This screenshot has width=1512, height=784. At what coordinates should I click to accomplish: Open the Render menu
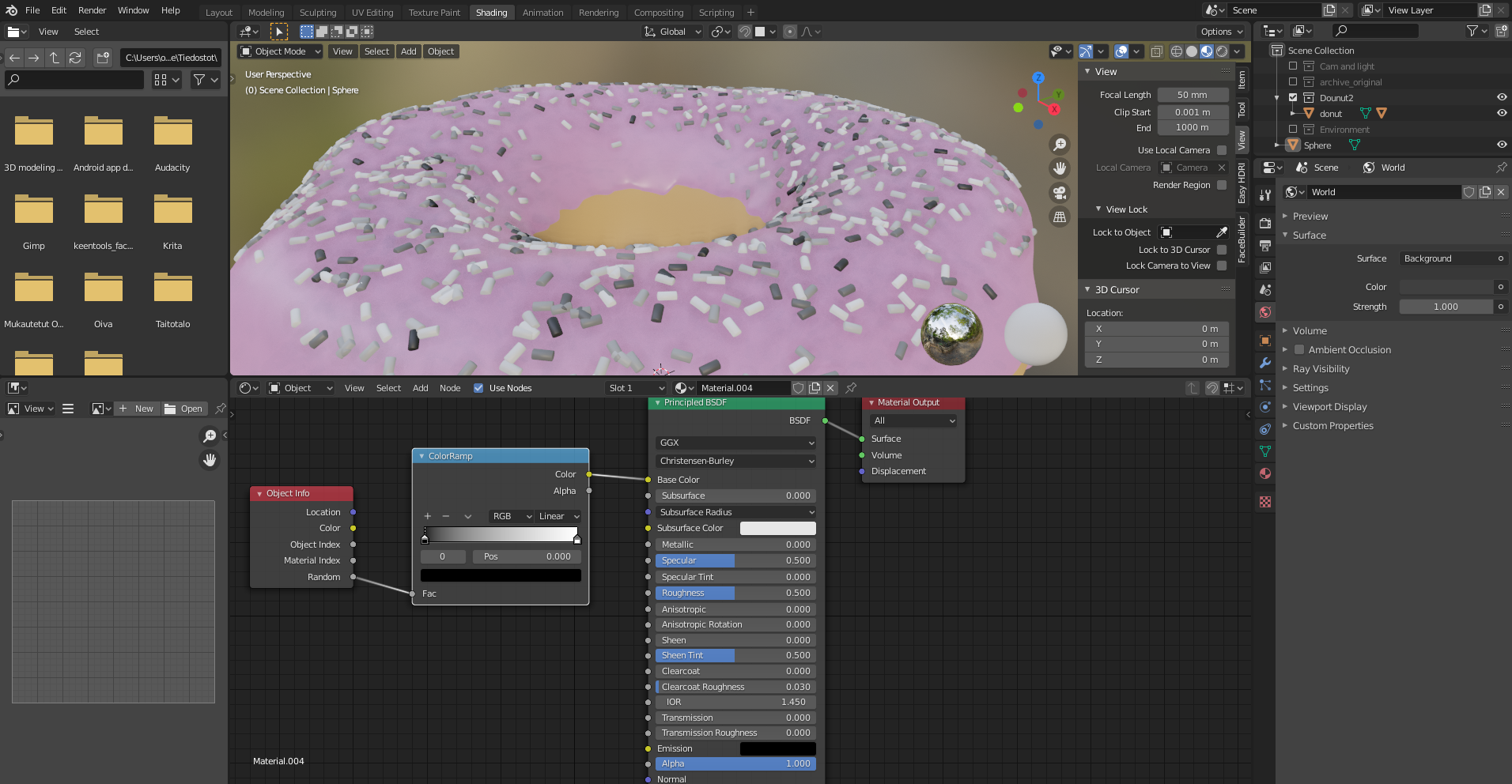(92, 10)
